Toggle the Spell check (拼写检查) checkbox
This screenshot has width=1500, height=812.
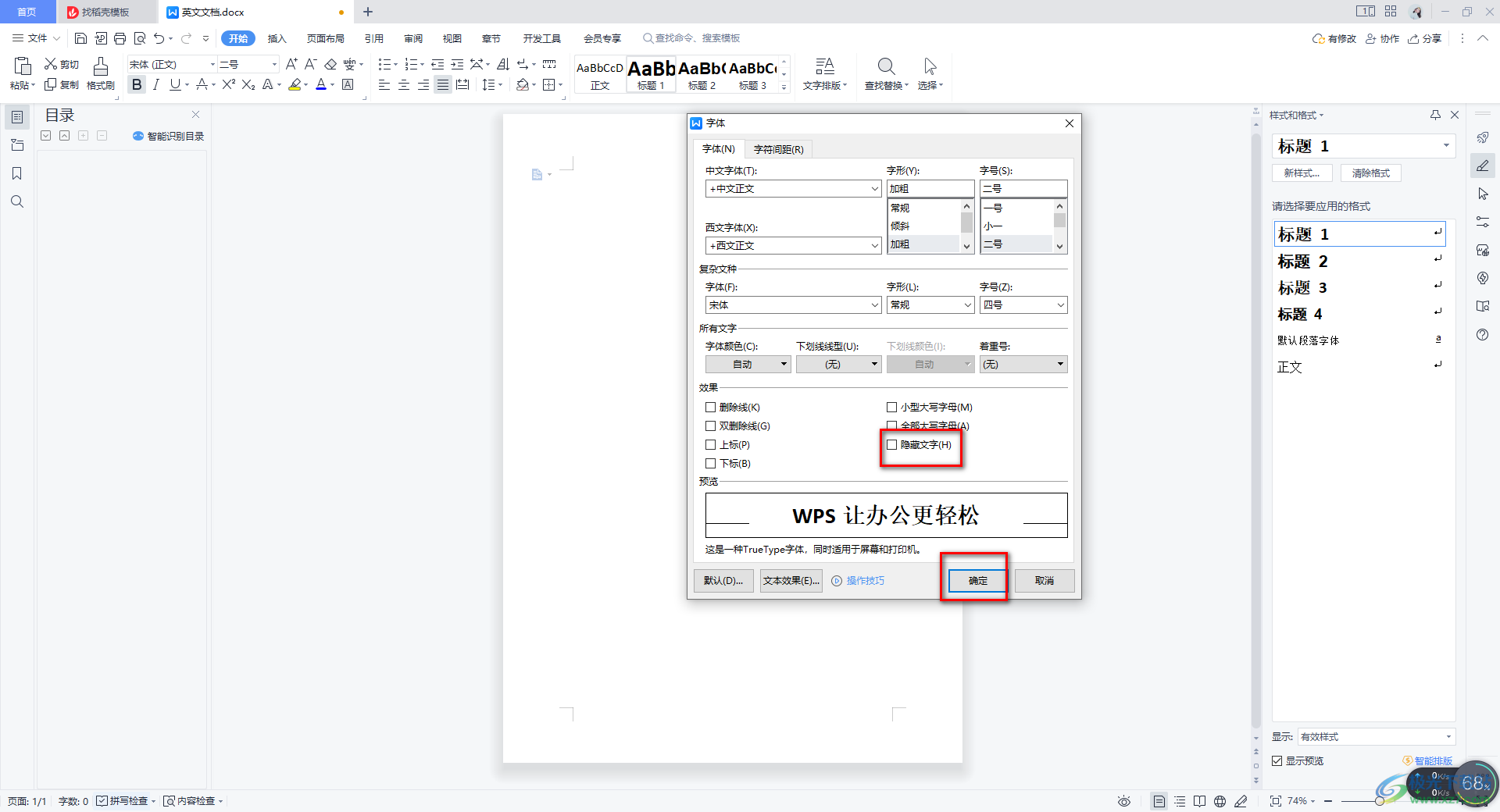point(102,801)
